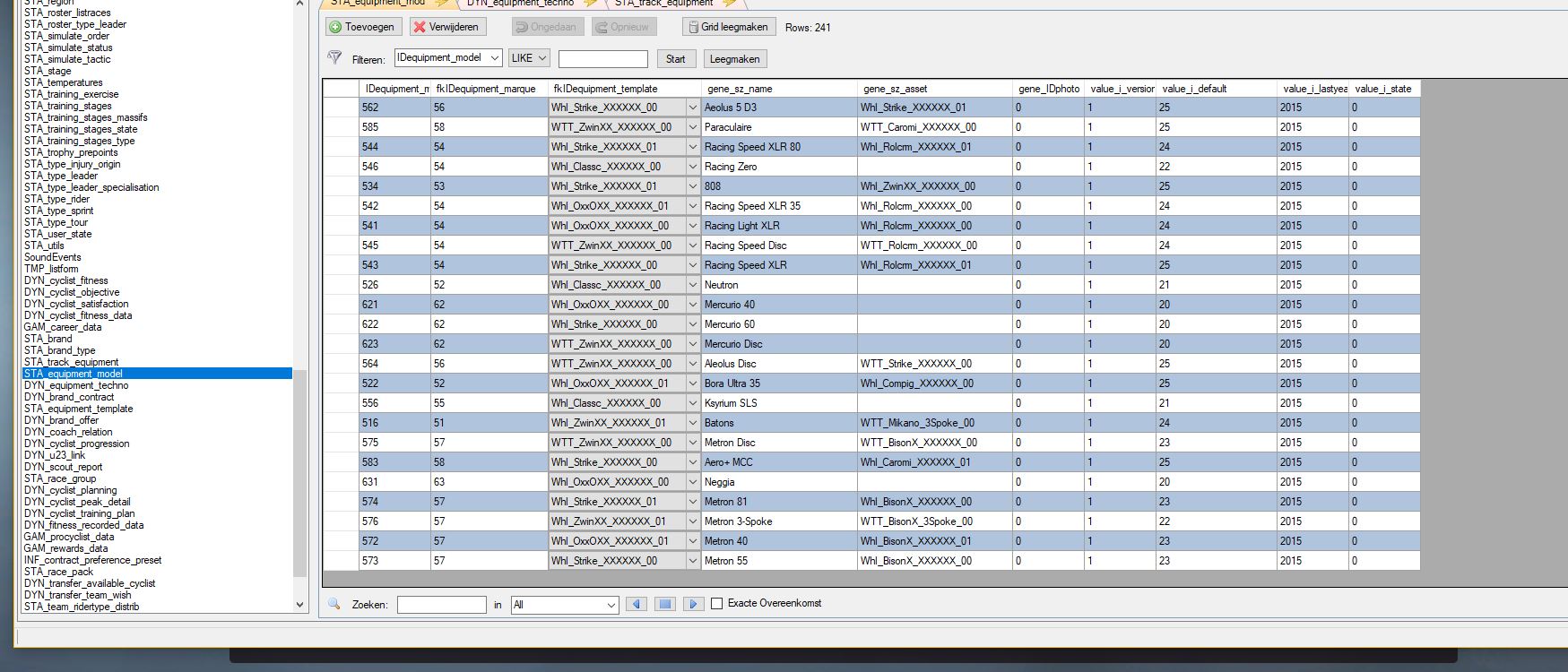Open template dropdown for Paraculaire row
The height and width of the screenshot is (672, 1568).
(x=692, y=127)
